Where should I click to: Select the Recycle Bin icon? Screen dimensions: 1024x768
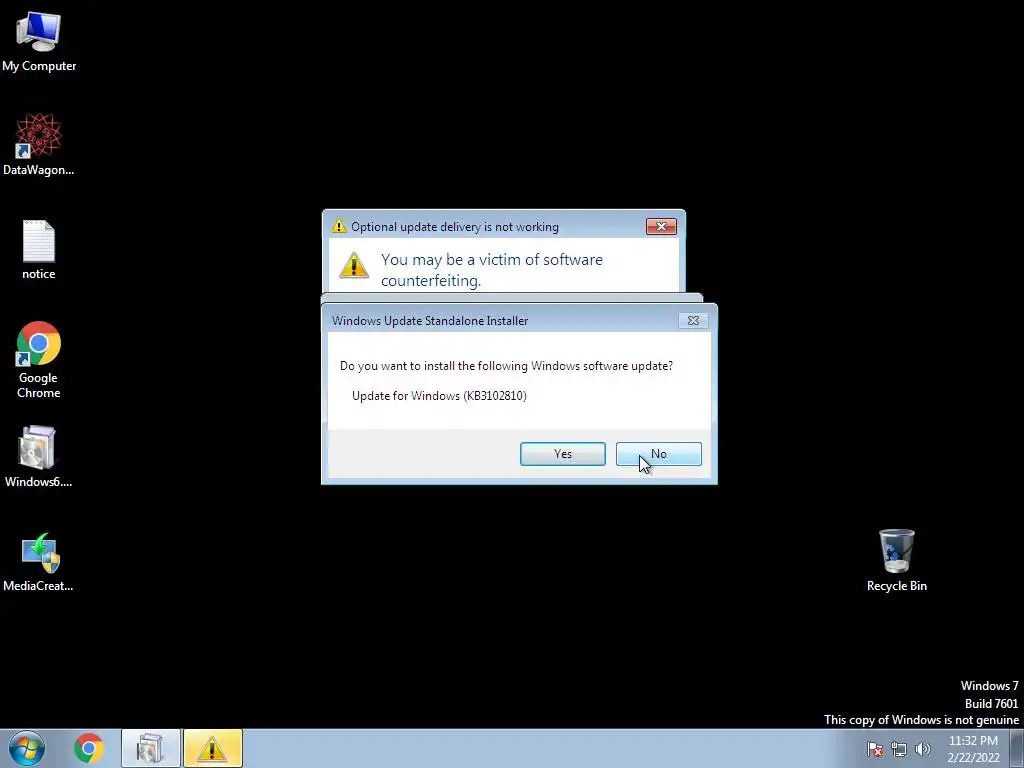pos(897,560)
